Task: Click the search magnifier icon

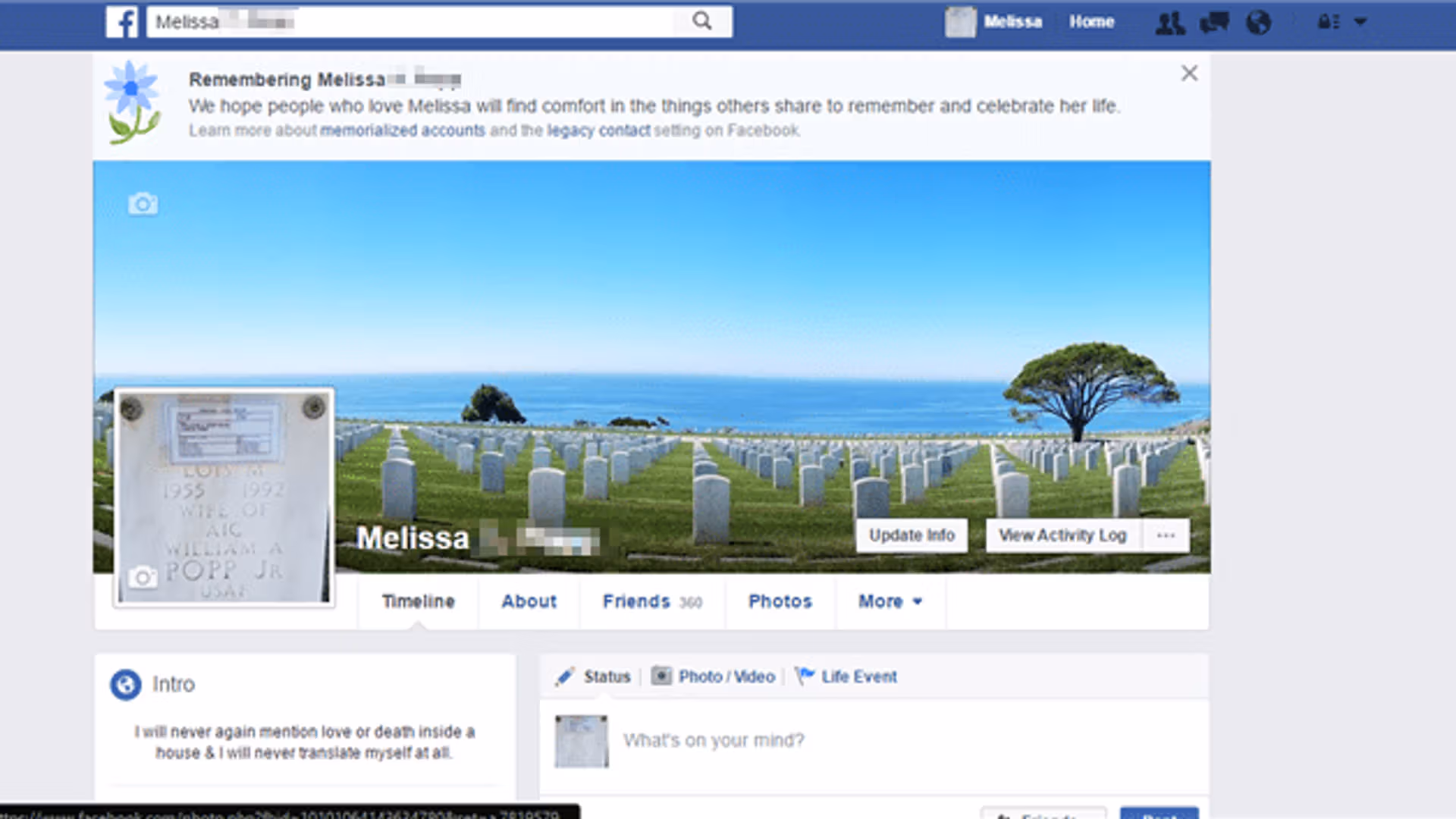Action: point(702,21)
